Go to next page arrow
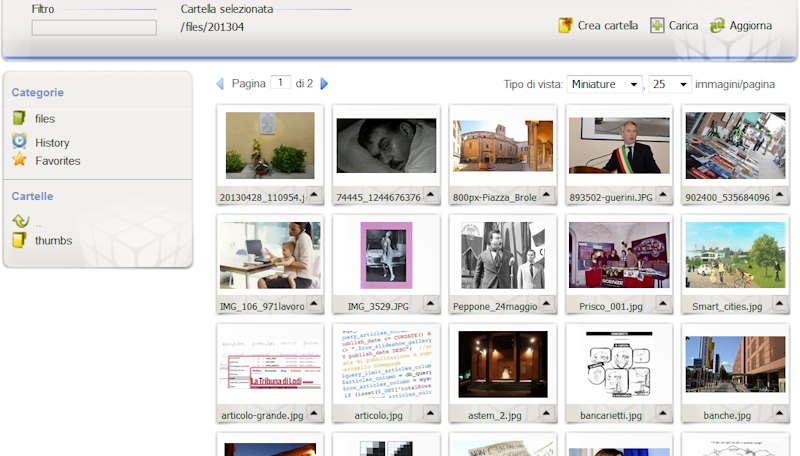Viewport: 800px width, 456px height. [x=324, y=84]
